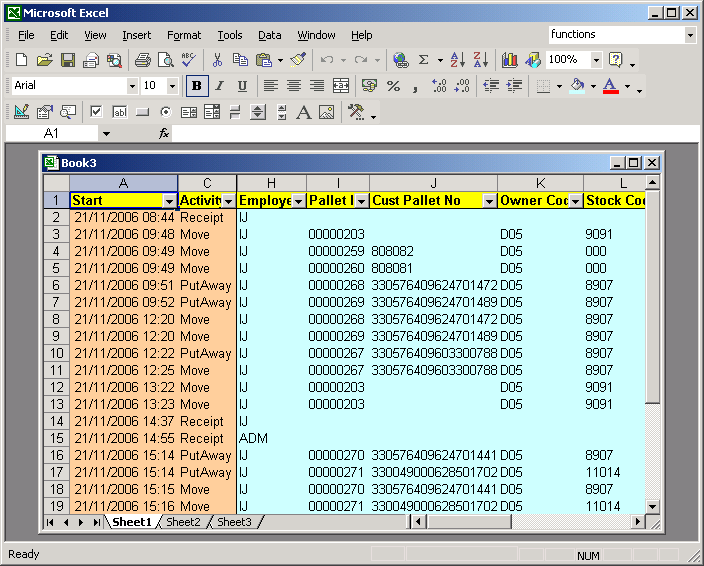The width and height of the screenshot is (704, 566).
Task: Click the insert function fx button
Action: point(164,133)
